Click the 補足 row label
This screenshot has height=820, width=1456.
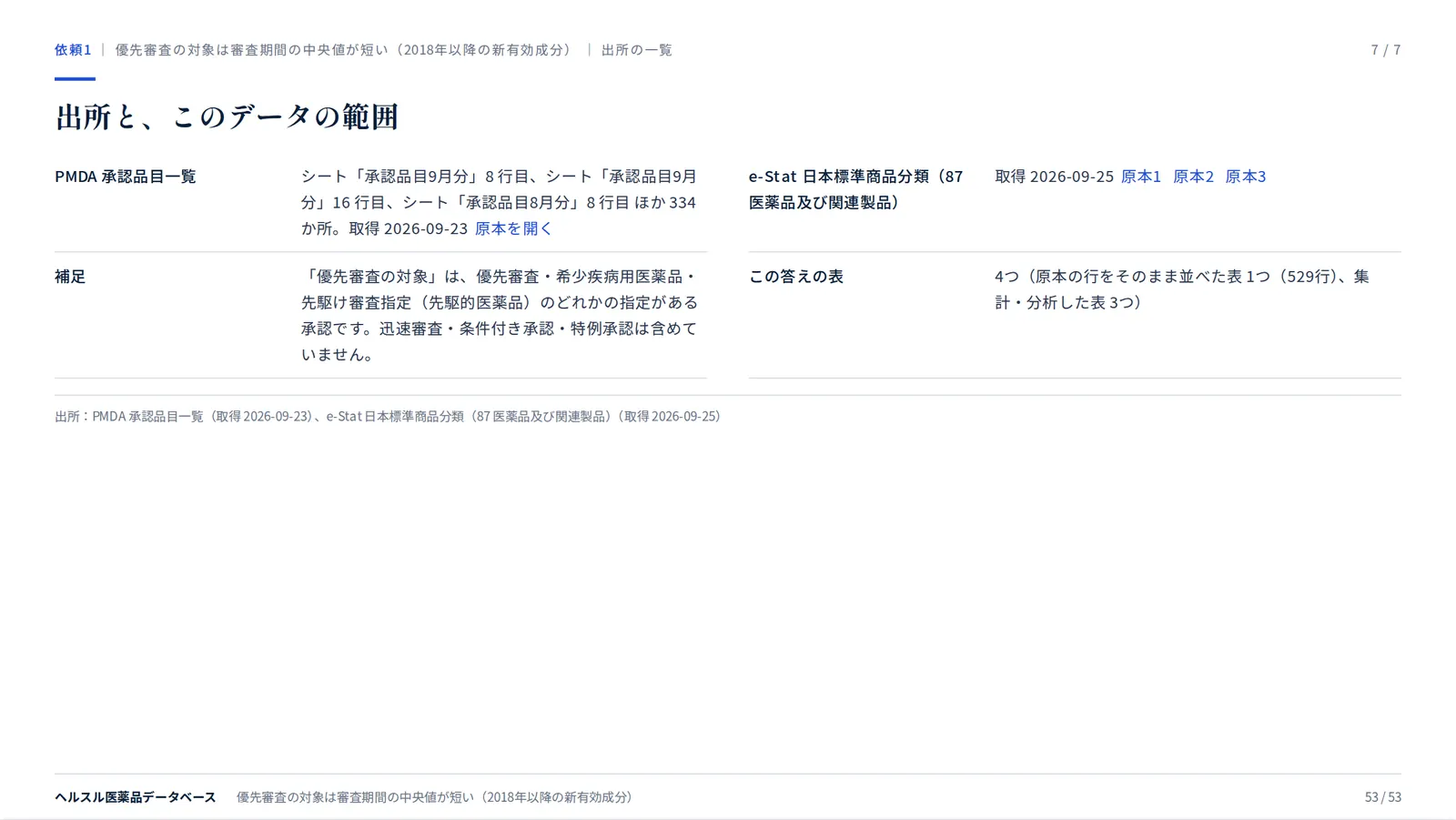pyautogui.click(x=70, y=277)
